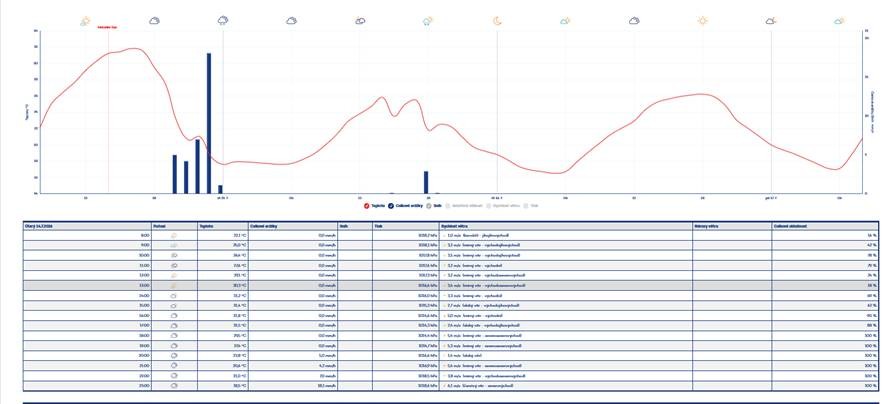
Task: Click the crescent moon night icon above chart
Action: pos(497,21)
